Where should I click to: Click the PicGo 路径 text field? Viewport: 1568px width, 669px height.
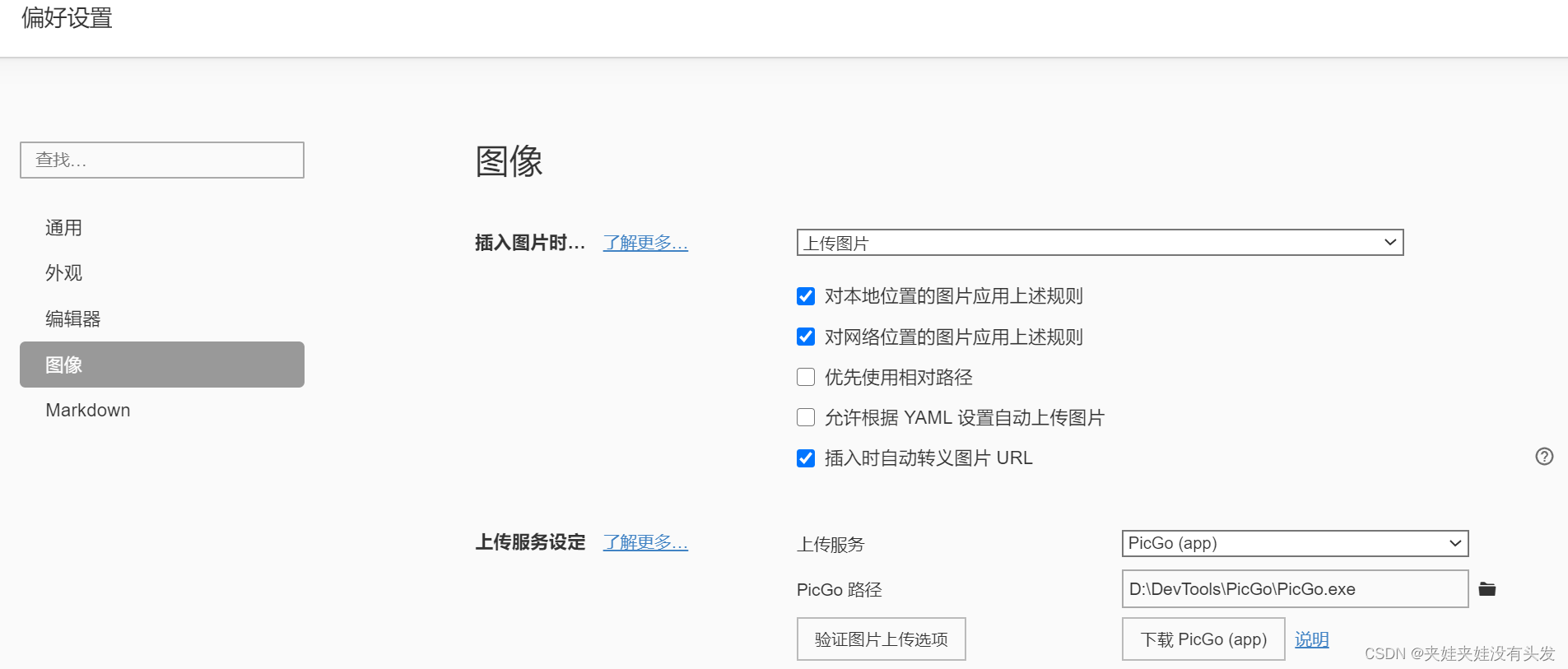pos(1295,589)
